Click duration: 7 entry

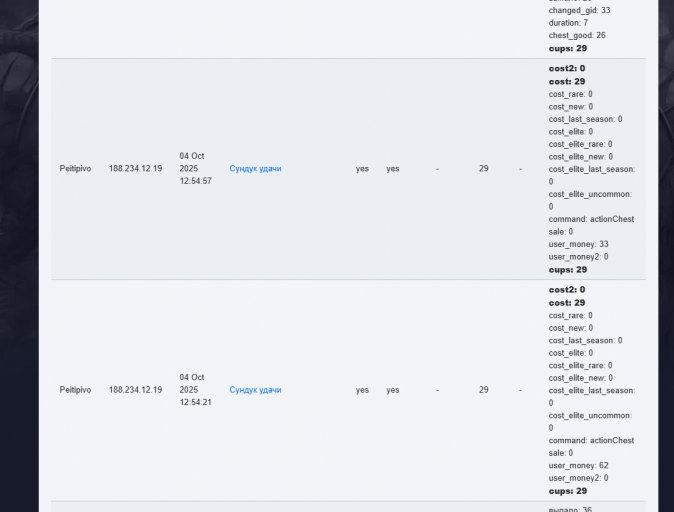568,23
